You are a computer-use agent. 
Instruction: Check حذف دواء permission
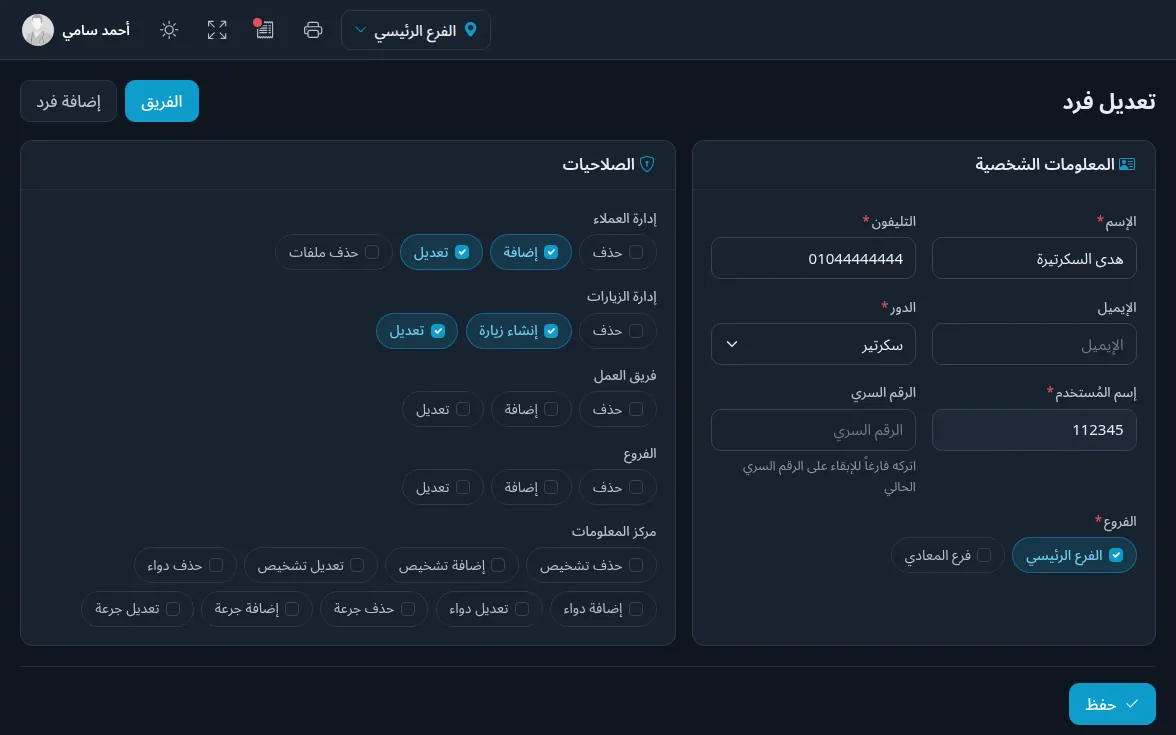pyautogui.click(x=216, y=565)
